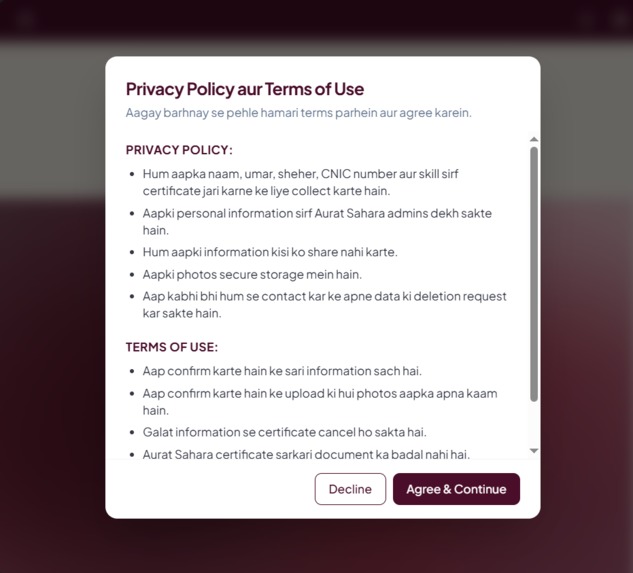The width and height of the screenshot is (633, 573).
Task: Click the bullet about photos secure storage
Action: point(252,275)
